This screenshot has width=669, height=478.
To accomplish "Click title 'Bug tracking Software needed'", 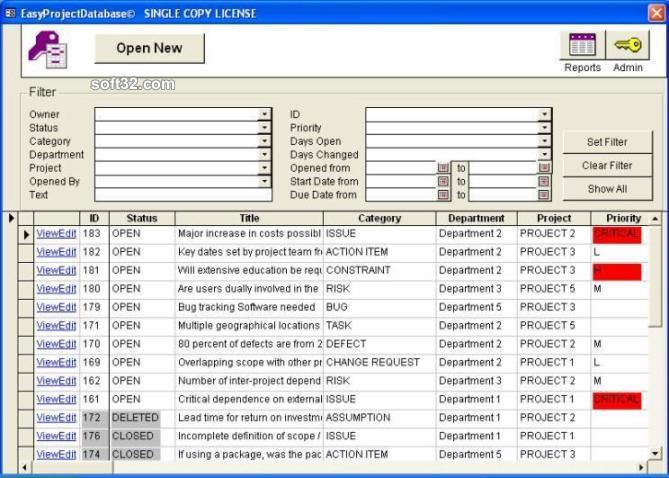I will click(247, 307).
